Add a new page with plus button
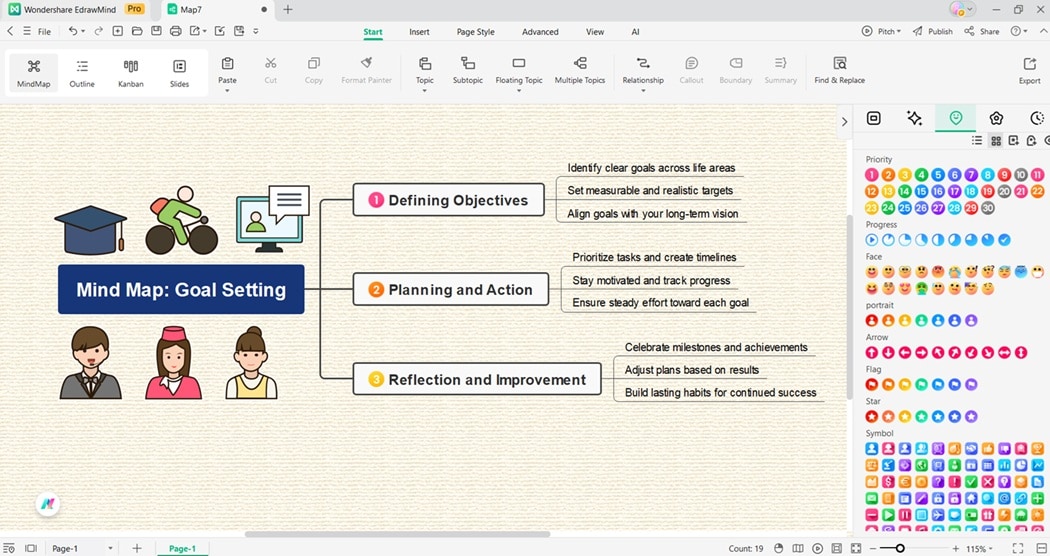The image size is (1050, 556). click(137, 548)
